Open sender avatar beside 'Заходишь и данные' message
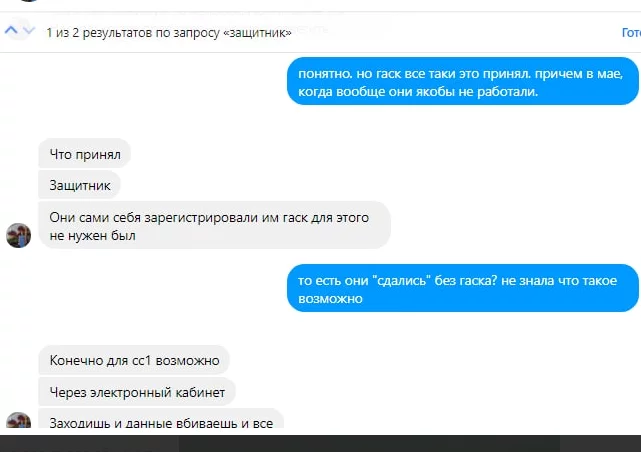This screenshot has width=641, height=452. tap(18, 420)
